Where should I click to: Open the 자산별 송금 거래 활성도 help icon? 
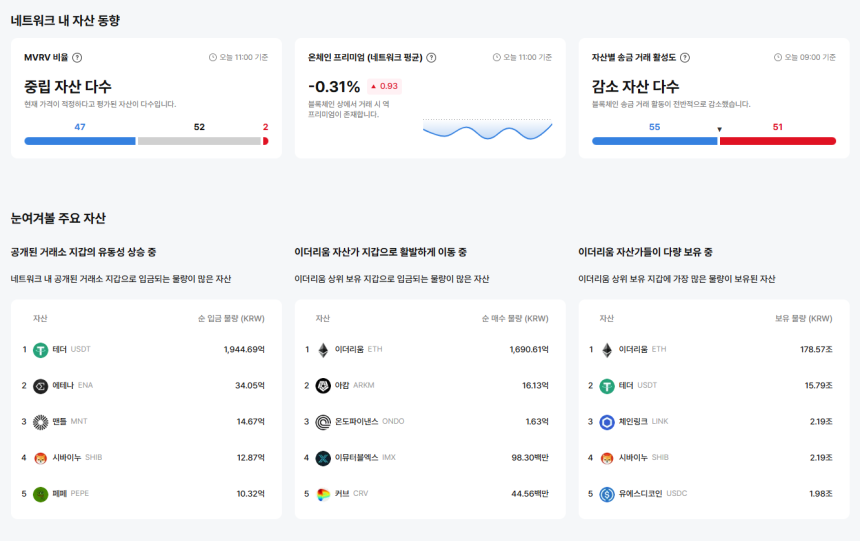pyautogui.click(x=685, y=58)
